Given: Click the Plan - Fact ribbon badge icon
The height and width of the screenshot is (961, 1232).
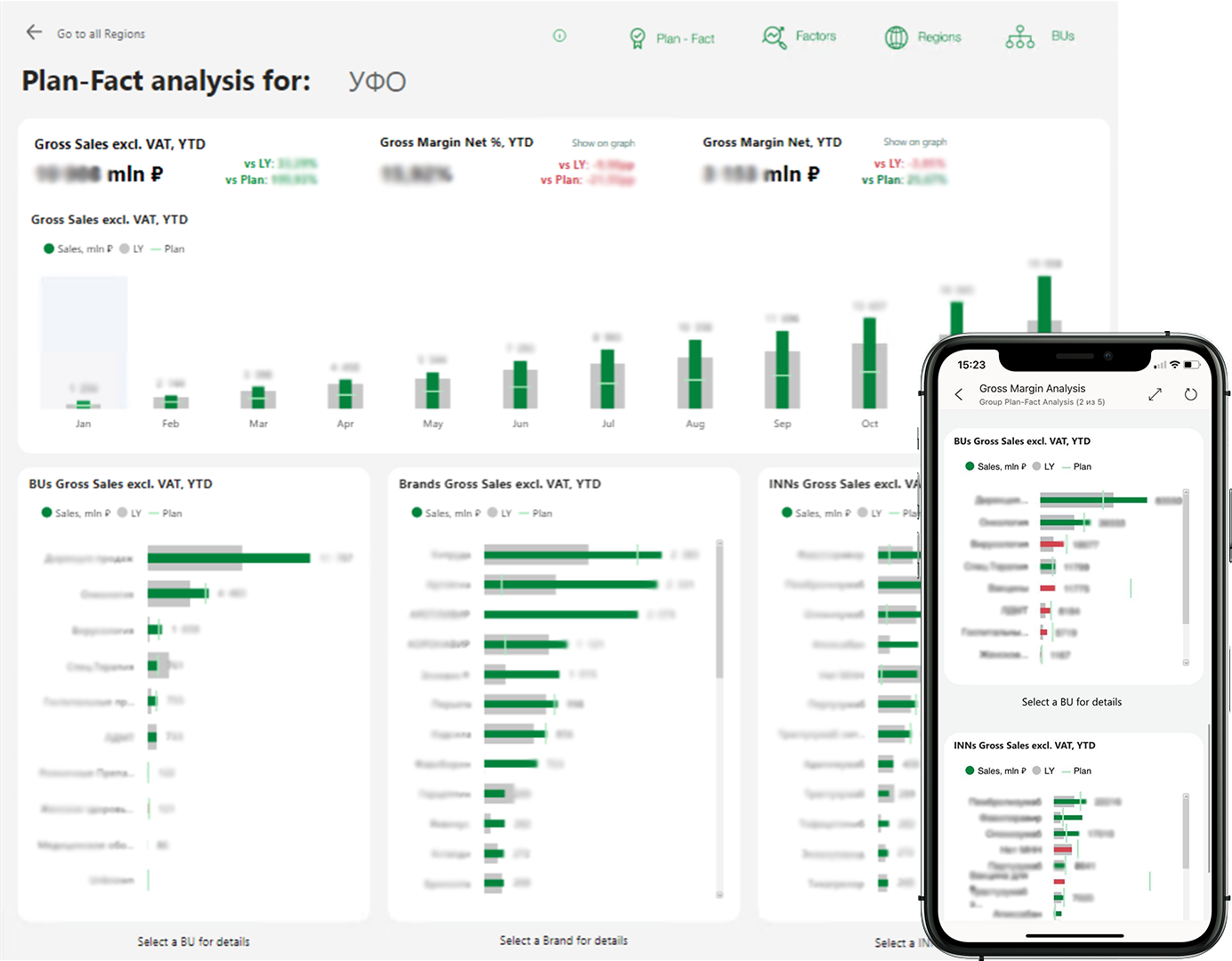Looking at the screenshot, I should [637, 38].
